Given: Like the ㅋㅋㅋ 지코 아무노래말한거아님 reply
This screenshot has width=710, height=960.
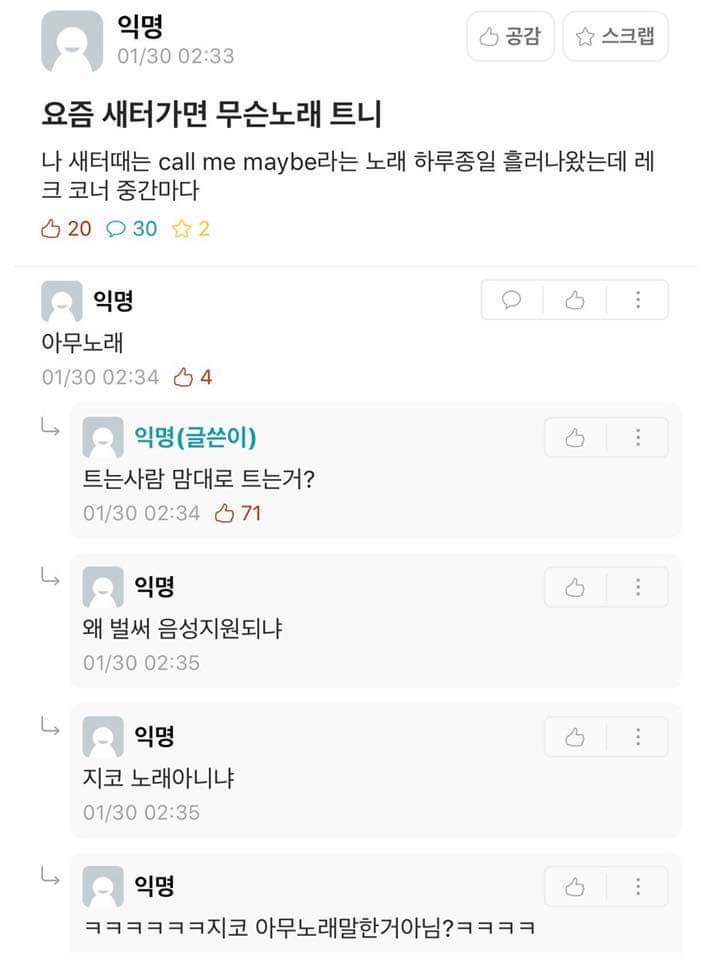Looking at the screenshot, I should tap(575, 887).
